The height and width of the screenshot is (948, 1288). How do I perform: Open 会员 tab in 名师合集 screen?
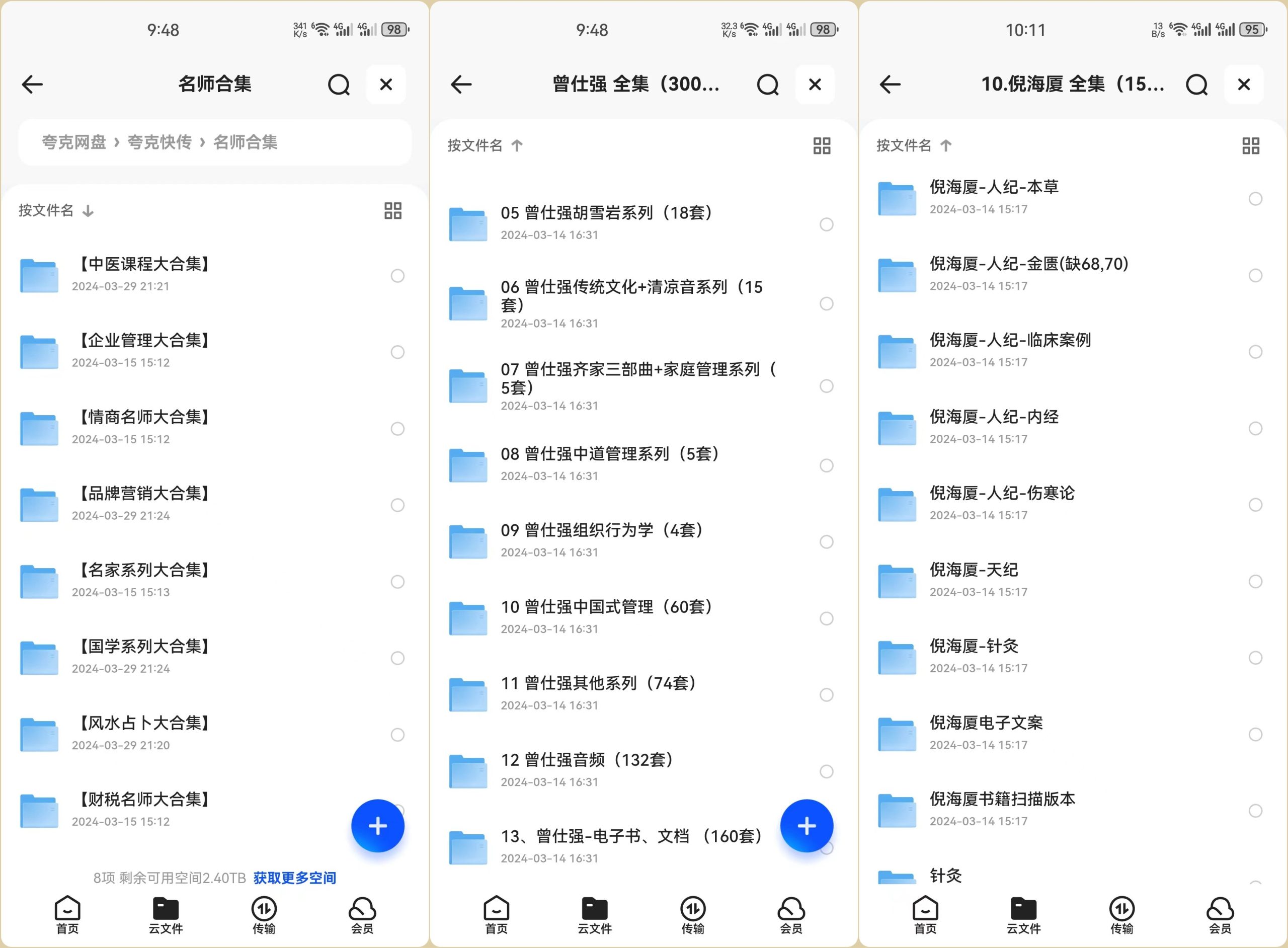362,915
